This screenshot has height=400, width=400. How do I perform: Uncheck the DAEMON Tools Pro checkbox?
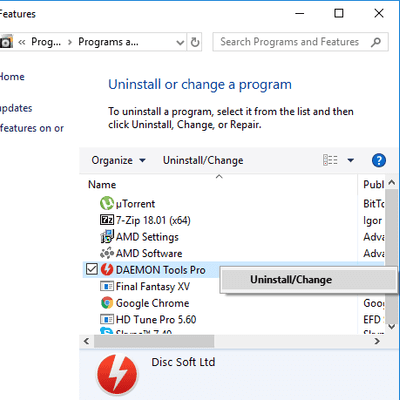point(91,269)
